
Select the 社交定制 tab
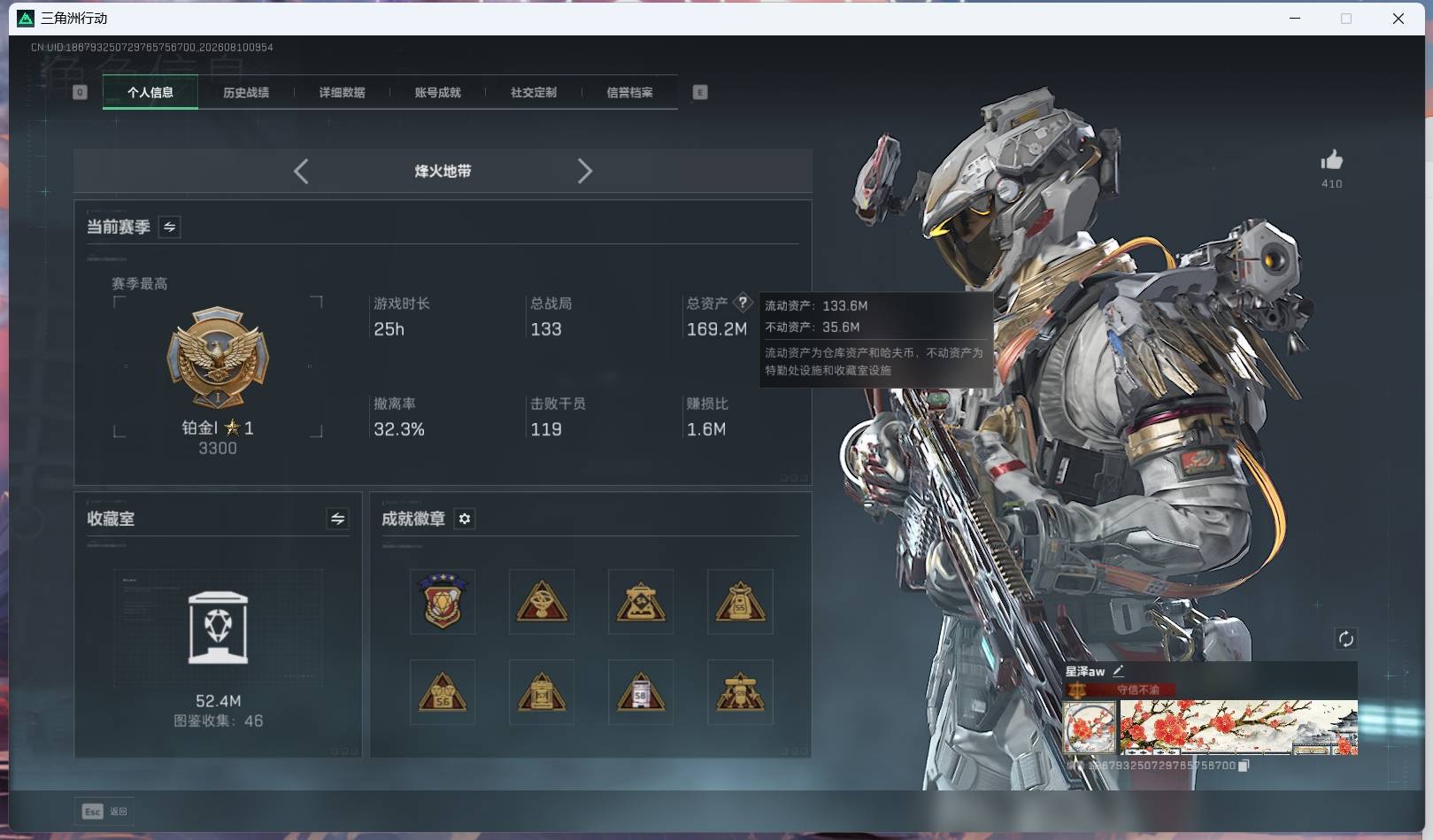tap(534, 92)
